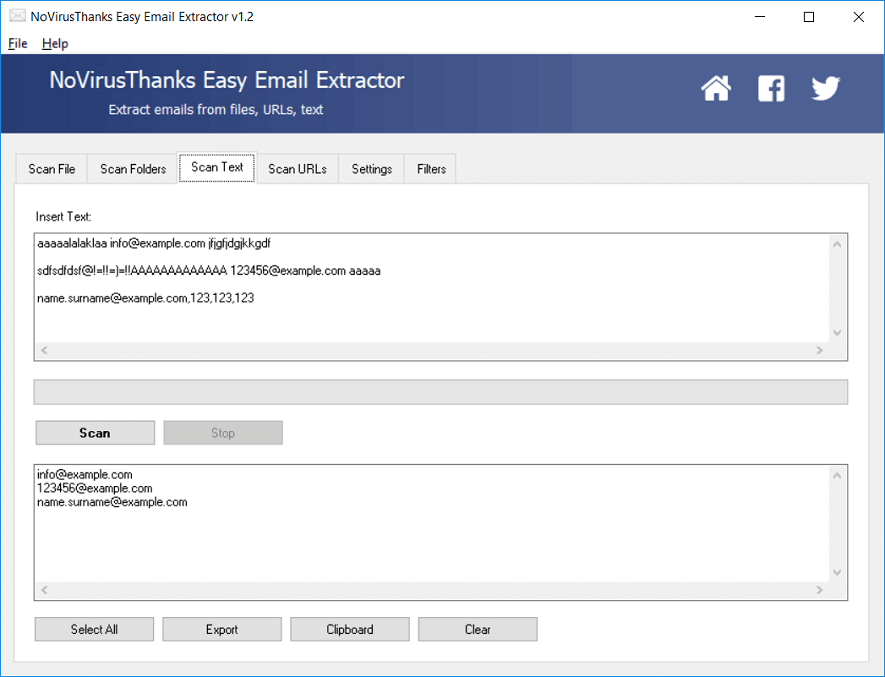The image size is (885, 677).
Task: Minimize the Easy Email Extractor window
Action: click(760, 16)
